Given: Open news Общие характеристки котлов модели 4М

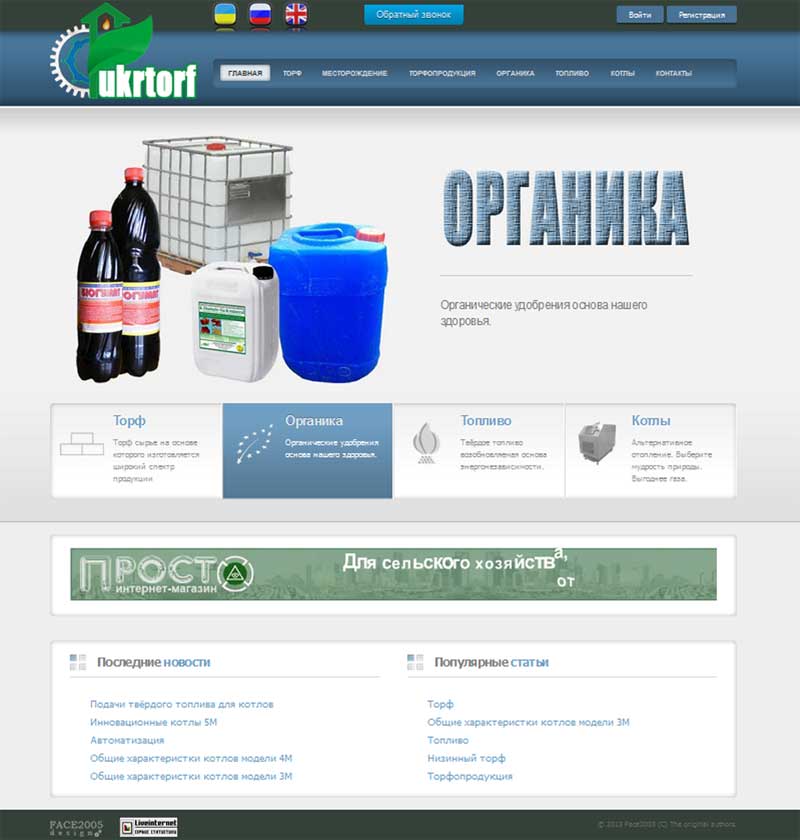Looking at the screenshot, I should coord(191,759).
